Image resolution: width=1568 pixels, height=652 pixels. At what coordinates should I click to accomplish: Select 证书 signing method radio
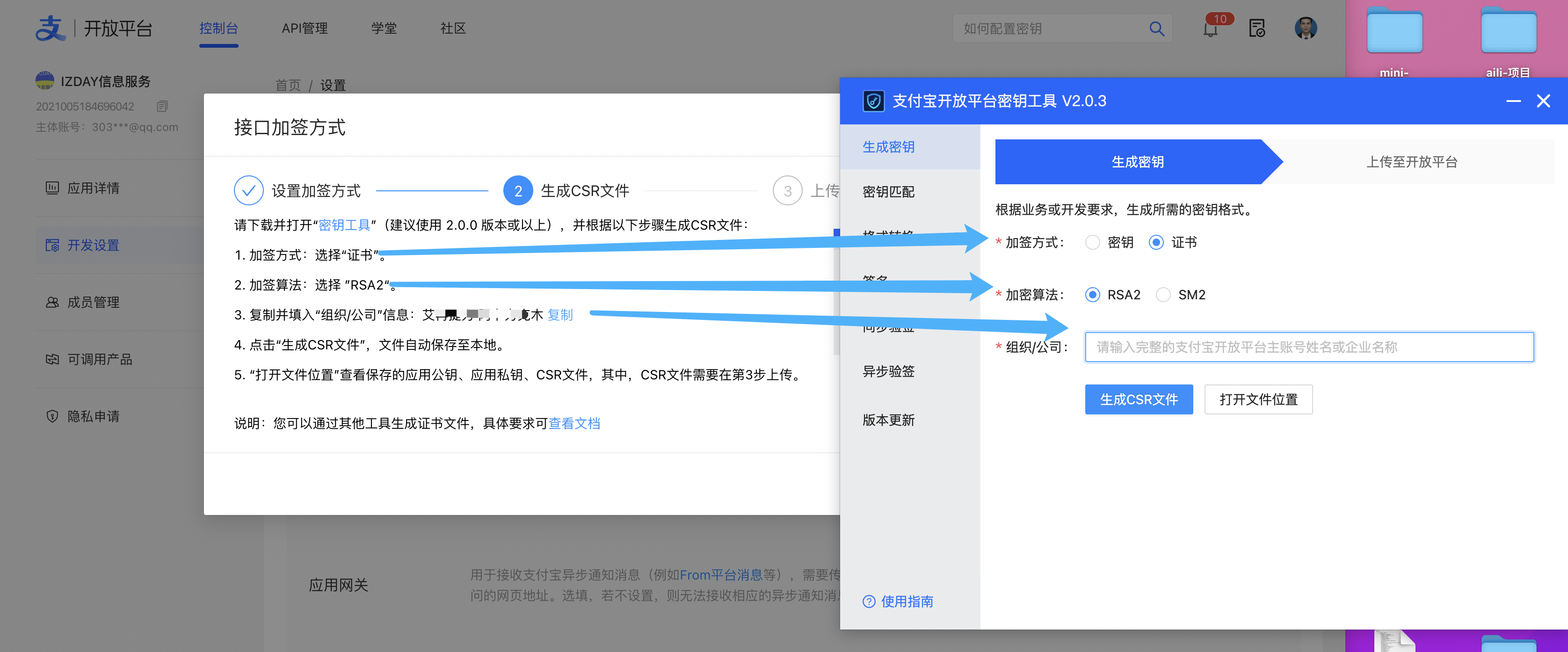pos(1156,242)
